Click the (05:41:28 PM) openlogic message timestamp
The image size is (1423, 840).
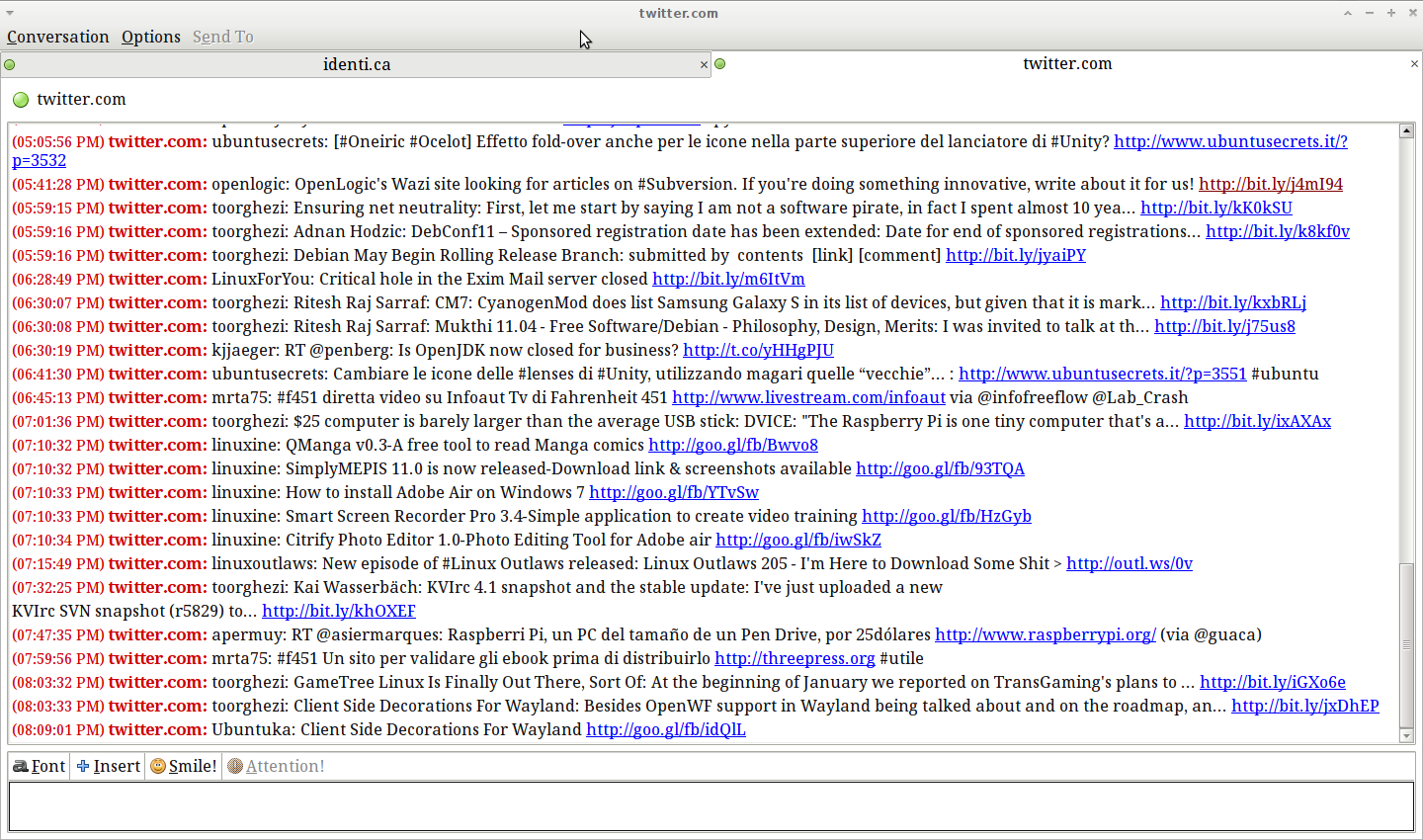click(x=58, y=184)
